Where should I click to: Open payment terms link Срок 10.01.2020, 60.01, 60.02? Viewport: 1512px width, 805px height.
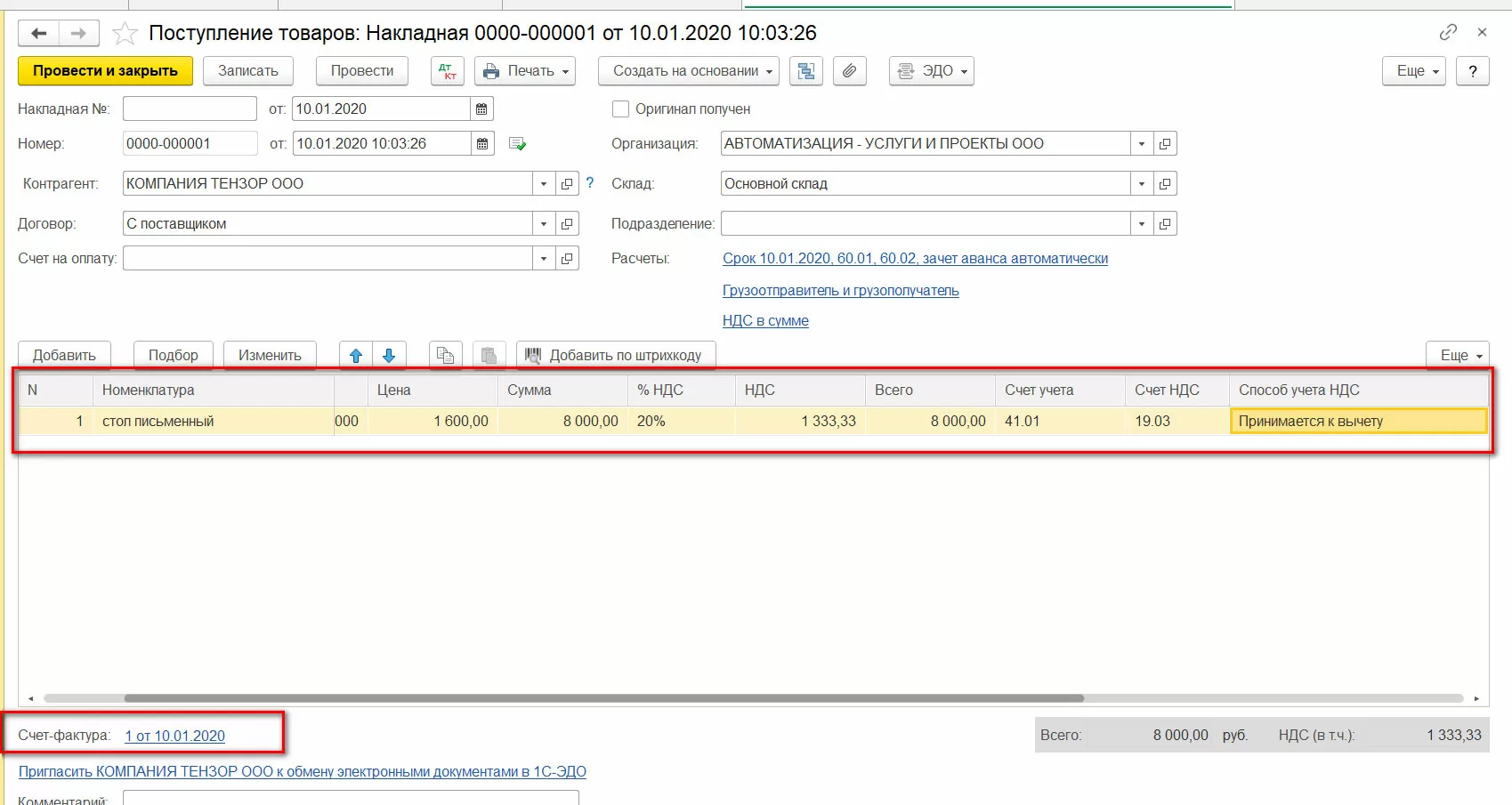915,258
